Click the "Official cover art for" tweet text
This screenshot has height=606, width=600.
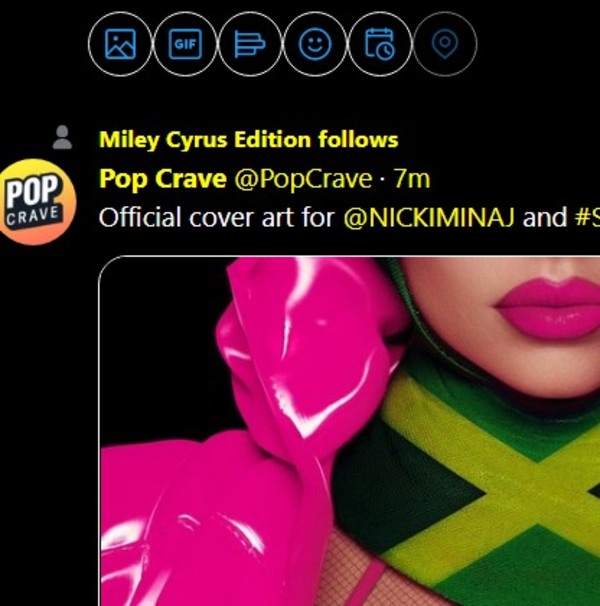coord(215,217)
